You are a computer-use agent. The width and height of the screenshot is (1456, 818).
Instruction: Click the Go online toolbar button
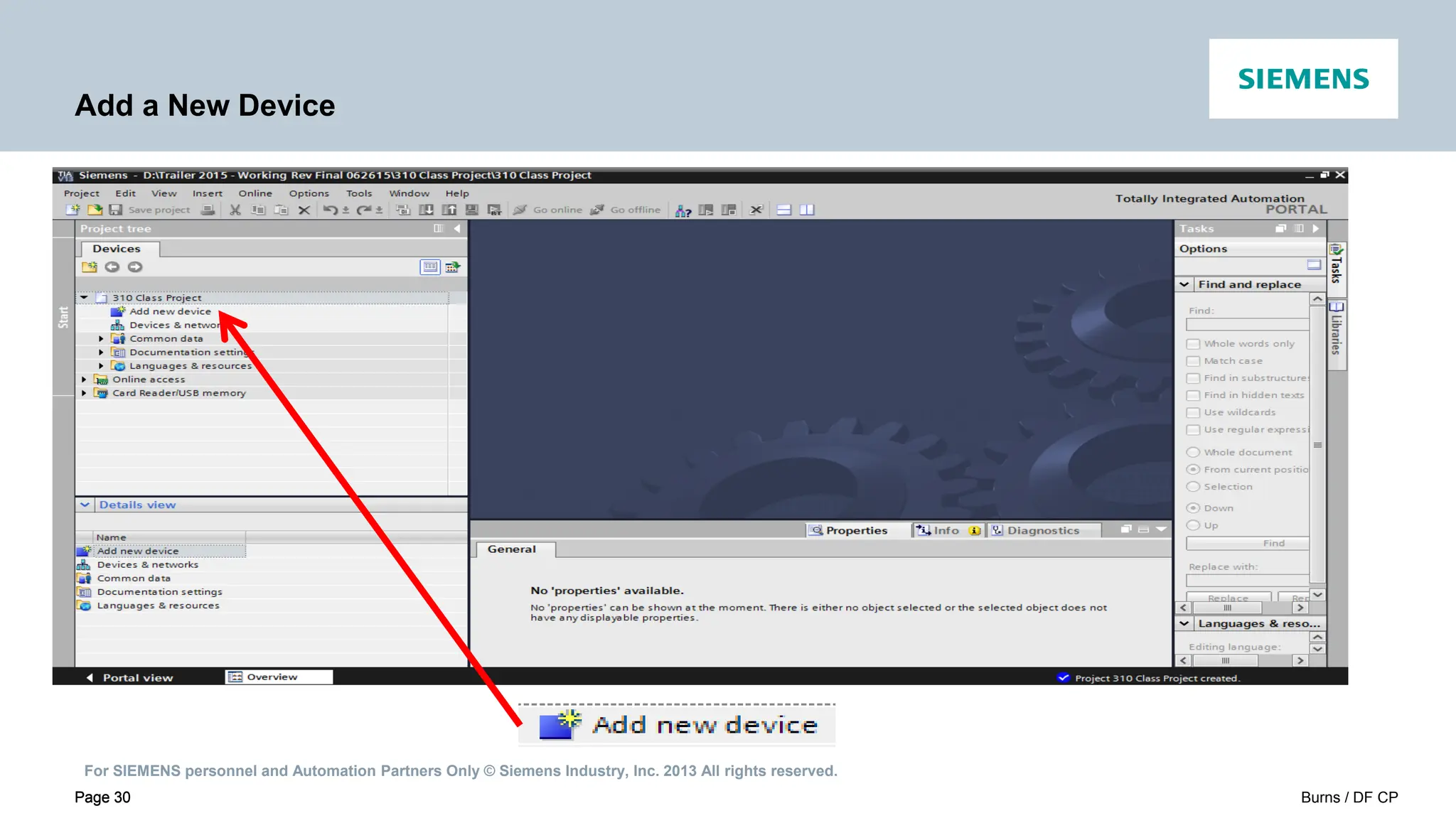[x=548, y=210]
